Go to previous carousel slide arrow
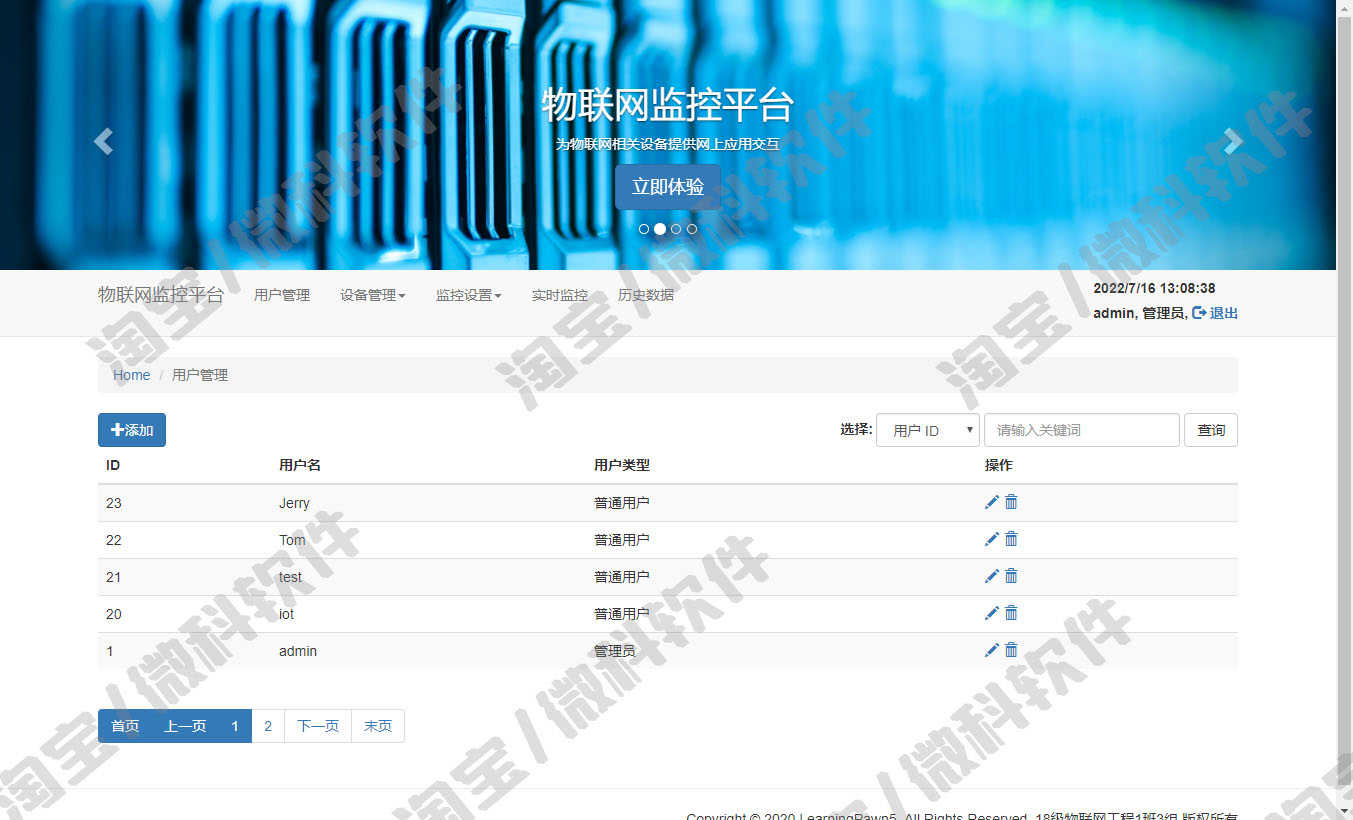The height and width of the screenshot is (820, 1353). 103,142
